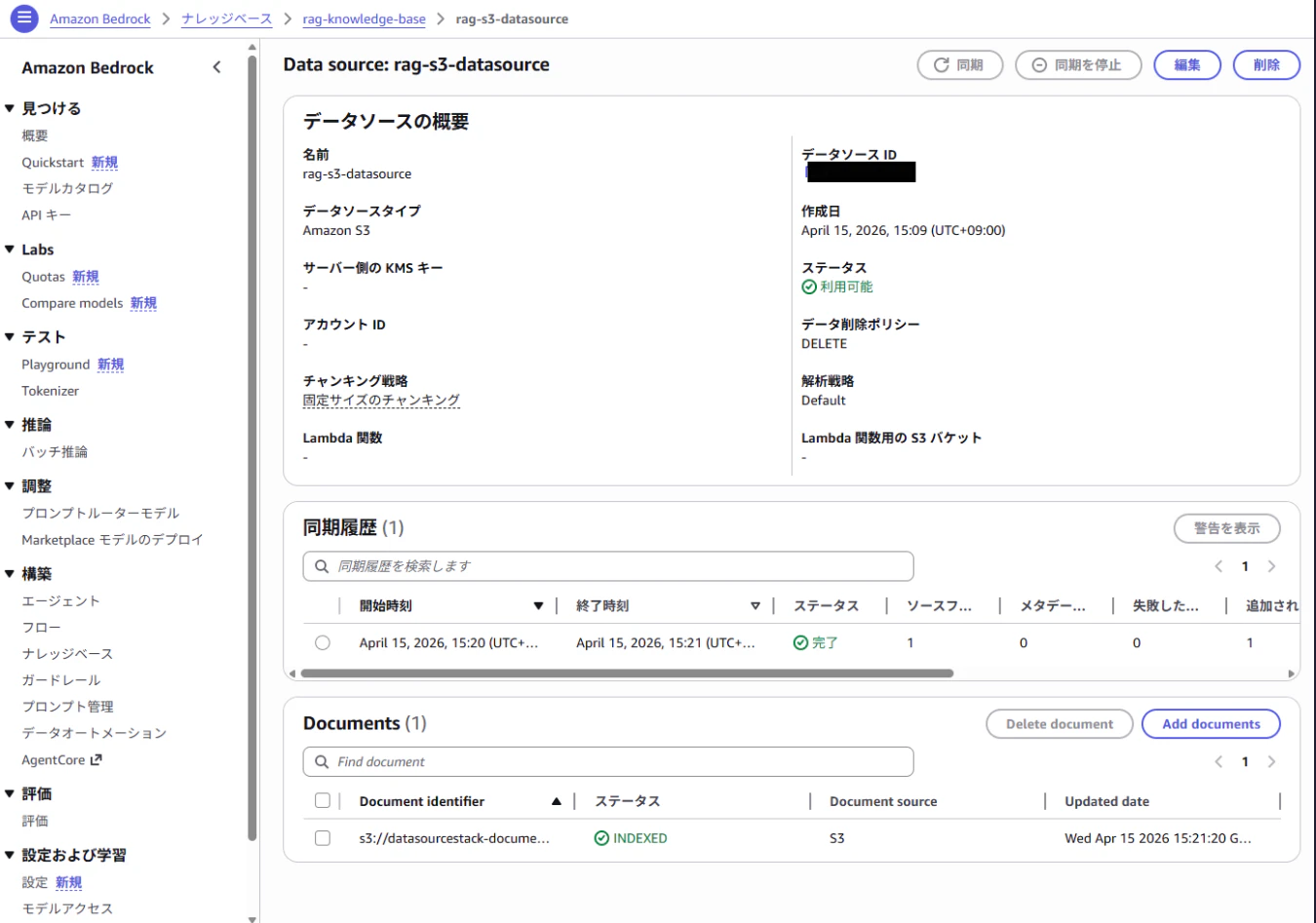The height and width of the screenshot is (923, 1316).
Task: Open the hamburger navigation menu icon
Action: pos(24,18)
